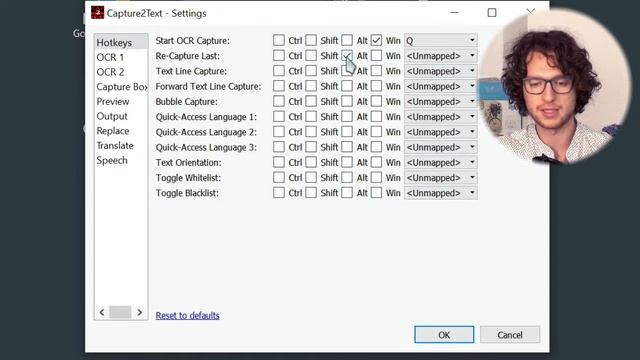Open the Start OCR Capture key dropdown

[x=441, y=40]
